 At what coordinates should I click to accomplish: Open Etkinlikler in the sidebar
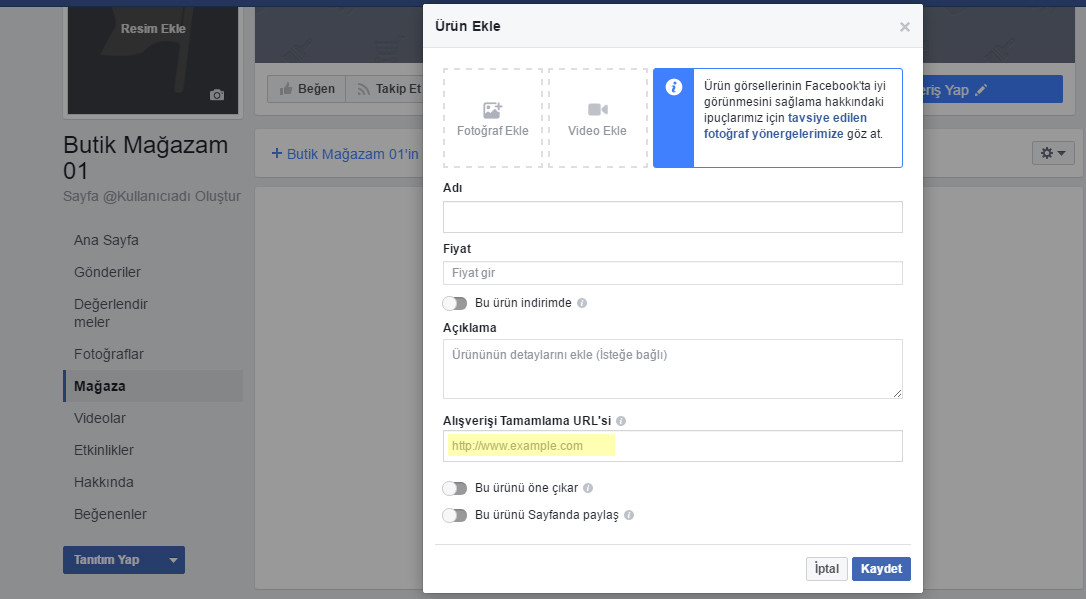coord(104,450)
